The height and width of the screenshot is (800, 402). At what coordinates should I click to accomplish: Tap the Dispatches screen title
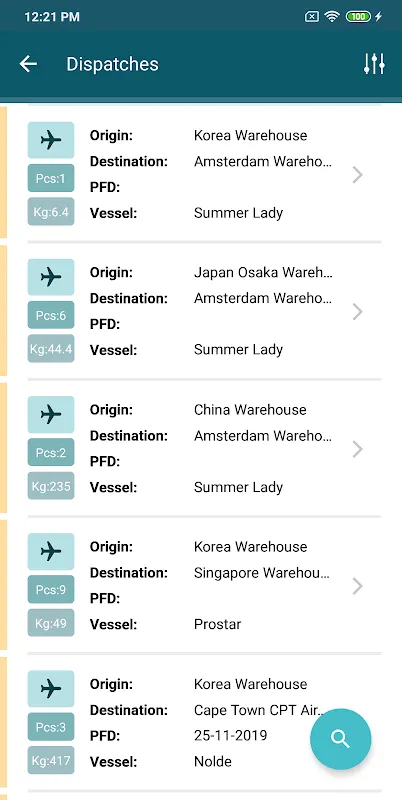[112, 64]
